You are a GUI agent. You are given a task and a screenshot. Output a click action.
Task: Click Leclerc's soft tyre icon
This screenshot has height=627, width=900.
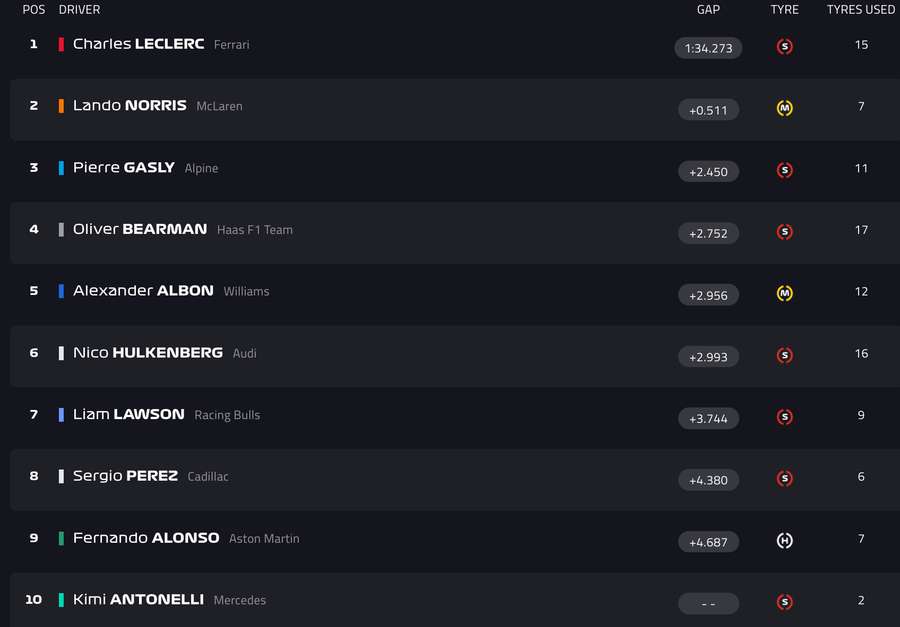(785, 47)
